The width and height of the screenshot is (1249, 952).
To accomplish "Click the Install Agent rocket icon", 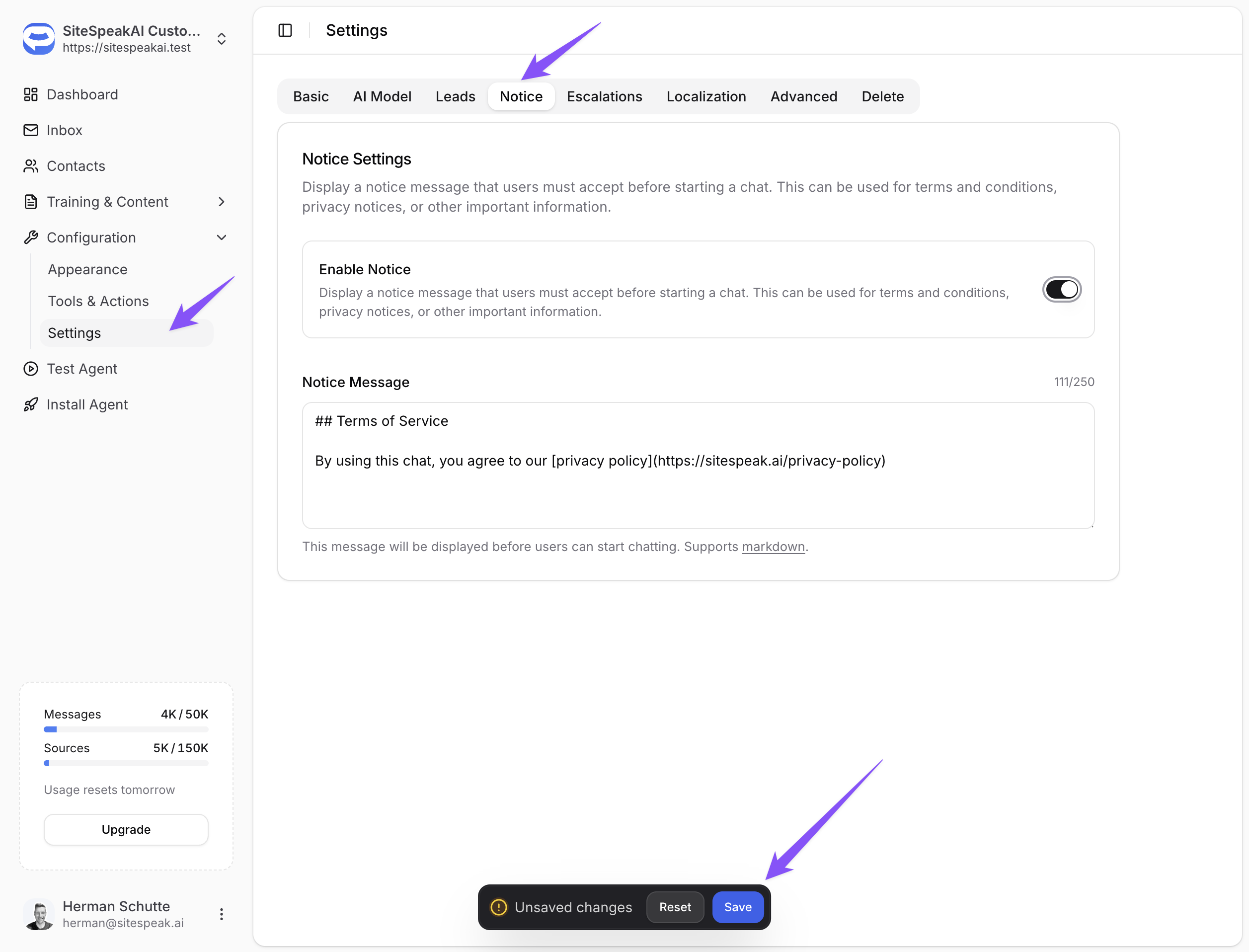I will 31,404.
